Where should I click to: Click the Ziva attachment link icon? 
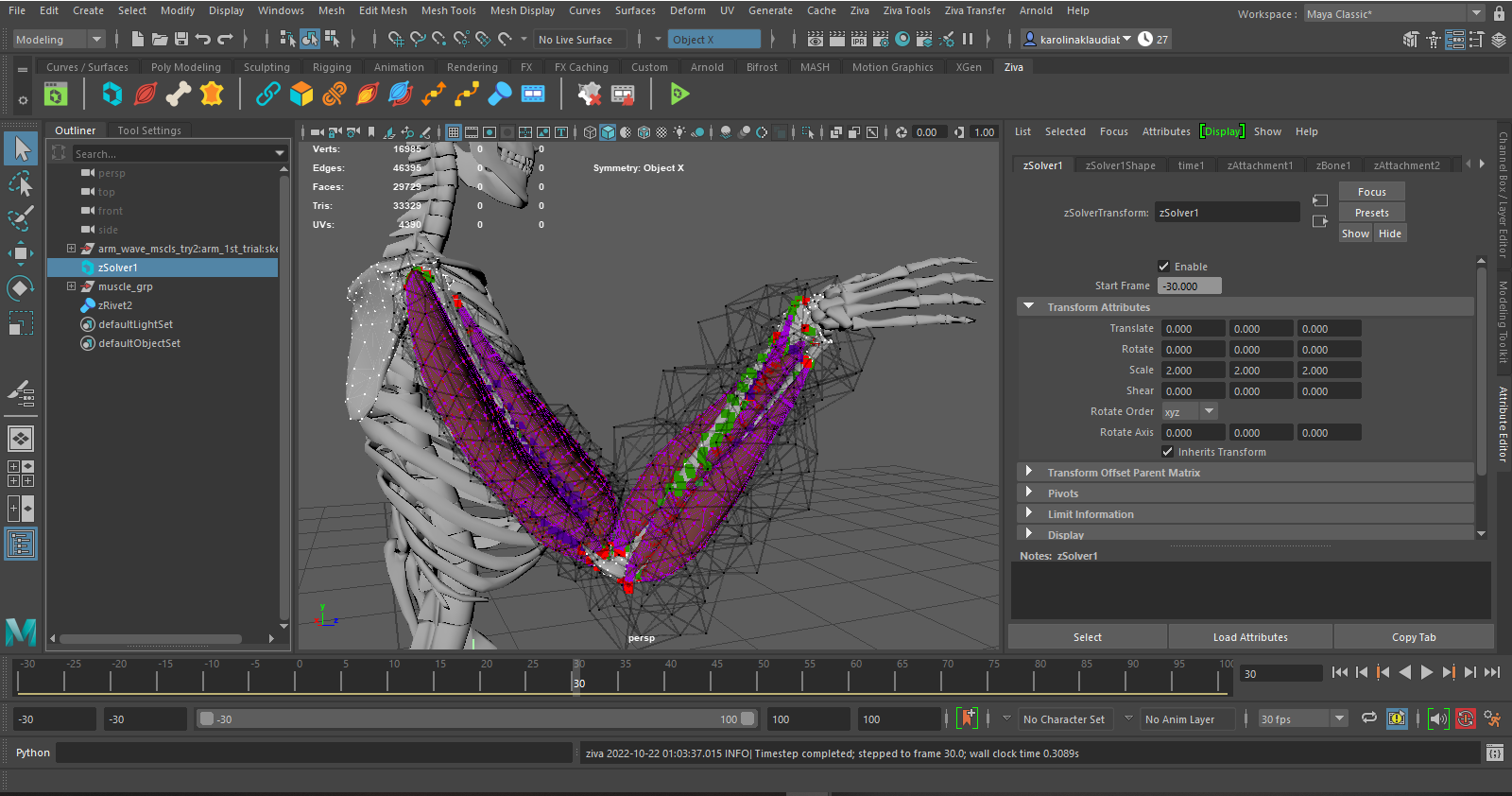click(268, 94)
